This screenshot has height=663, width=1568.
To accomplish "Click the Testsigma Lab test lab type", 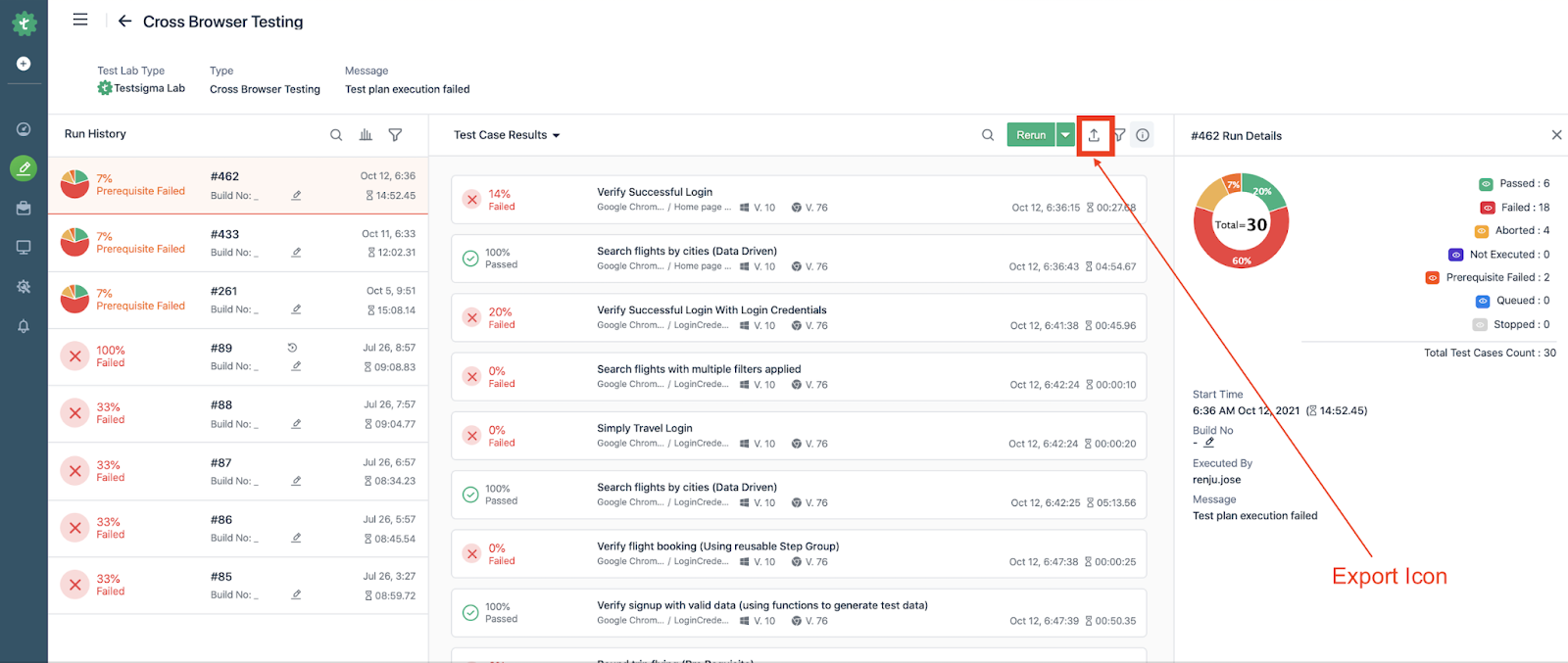I will pos(141,88).
